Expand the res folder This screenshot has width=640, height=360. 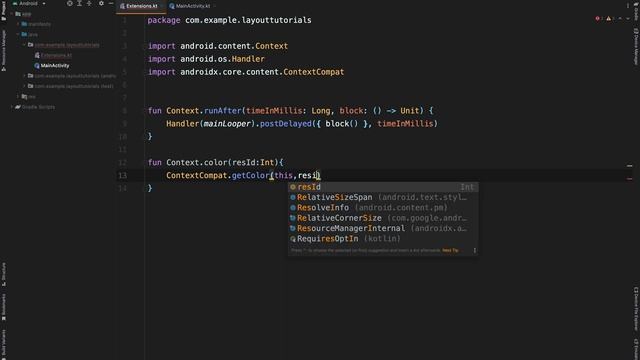[18, 97]
